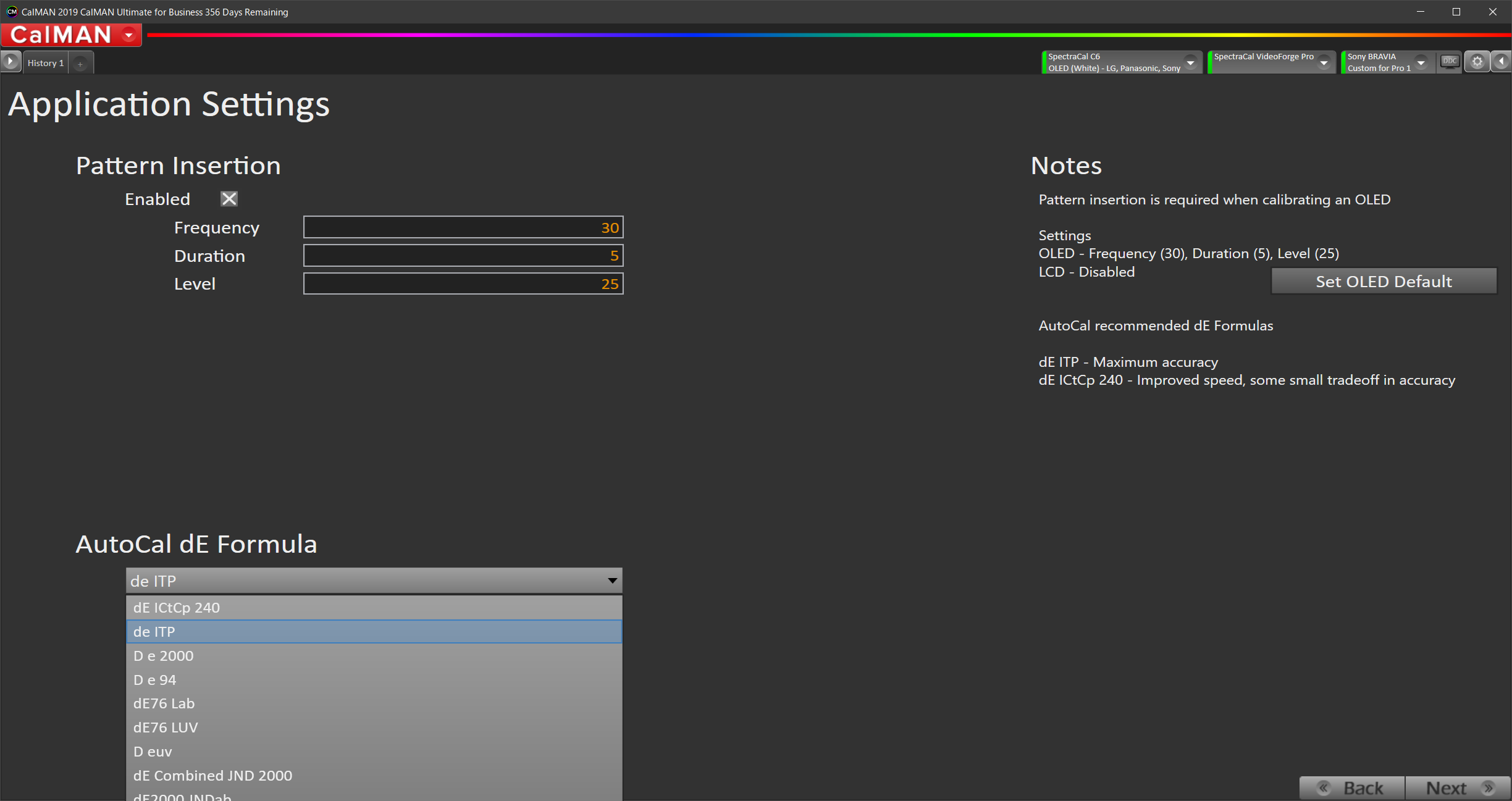The image size is (1512, 801).
Task: Expand the Sony BRAVIA display dropdown
Action: coord(1421,62)
